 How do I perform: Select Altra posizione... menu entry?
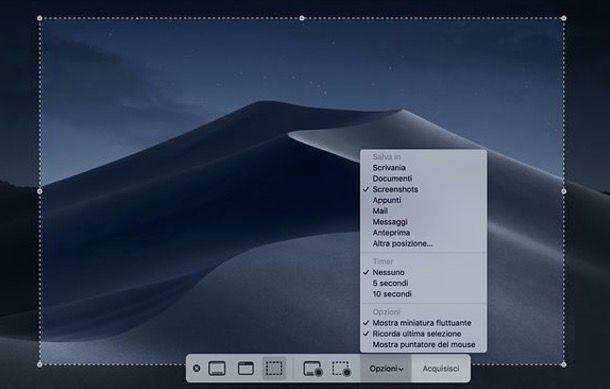point(423,244)
